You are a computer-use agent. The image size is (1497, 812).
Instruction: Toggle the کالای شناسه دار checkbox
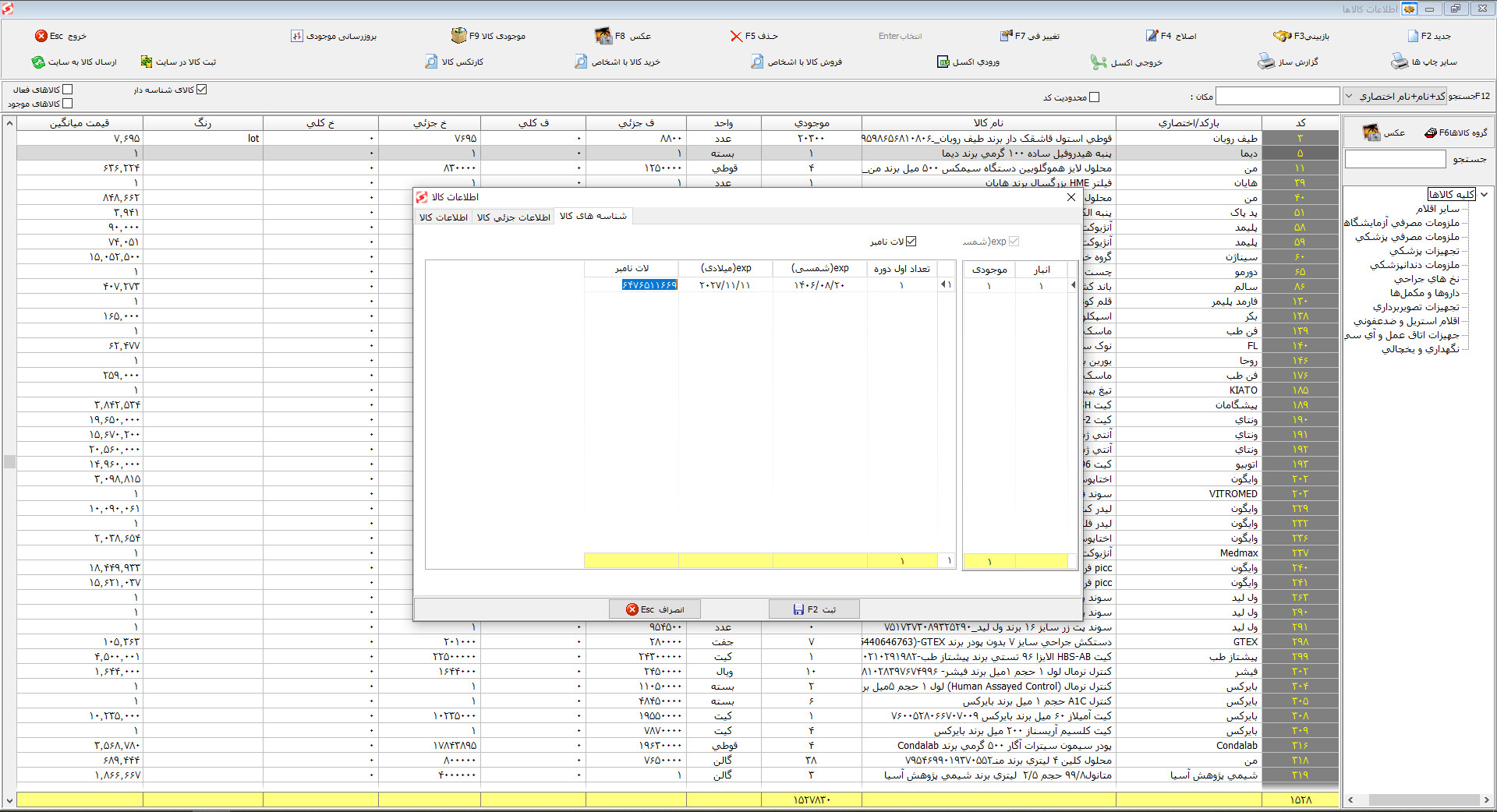pos(202,90)
